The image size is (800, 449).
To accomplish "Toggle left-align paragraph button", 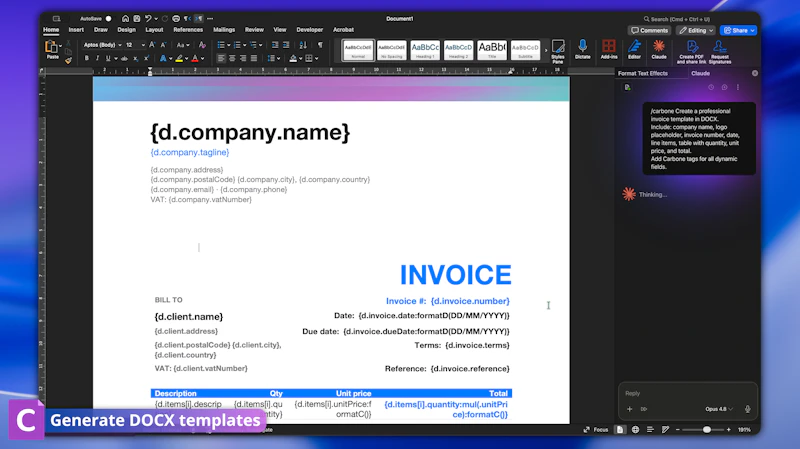I will [x=221, y=59].
